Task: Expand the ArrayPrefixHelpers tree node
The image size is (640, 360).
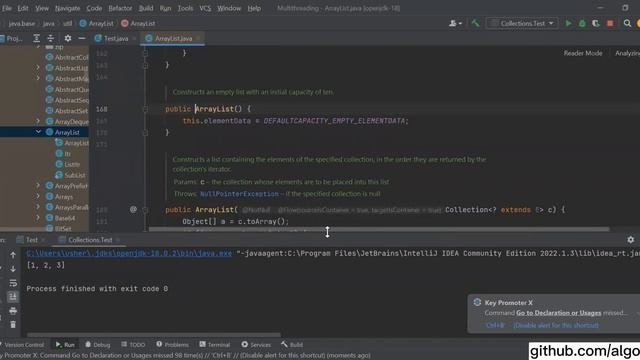Action: (38, 186)
